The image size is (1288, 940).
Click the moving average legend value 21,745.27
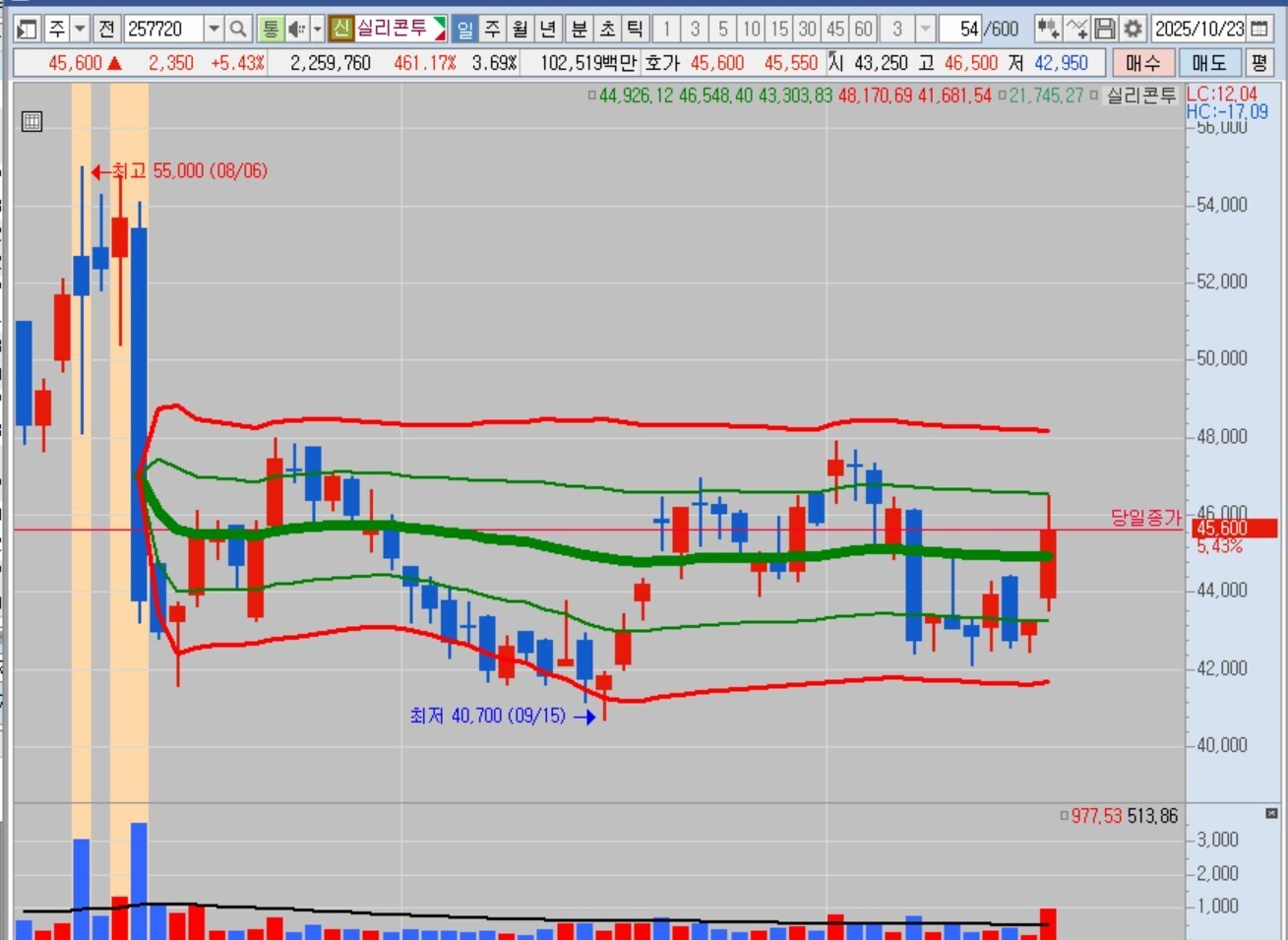coord(1046,95)
